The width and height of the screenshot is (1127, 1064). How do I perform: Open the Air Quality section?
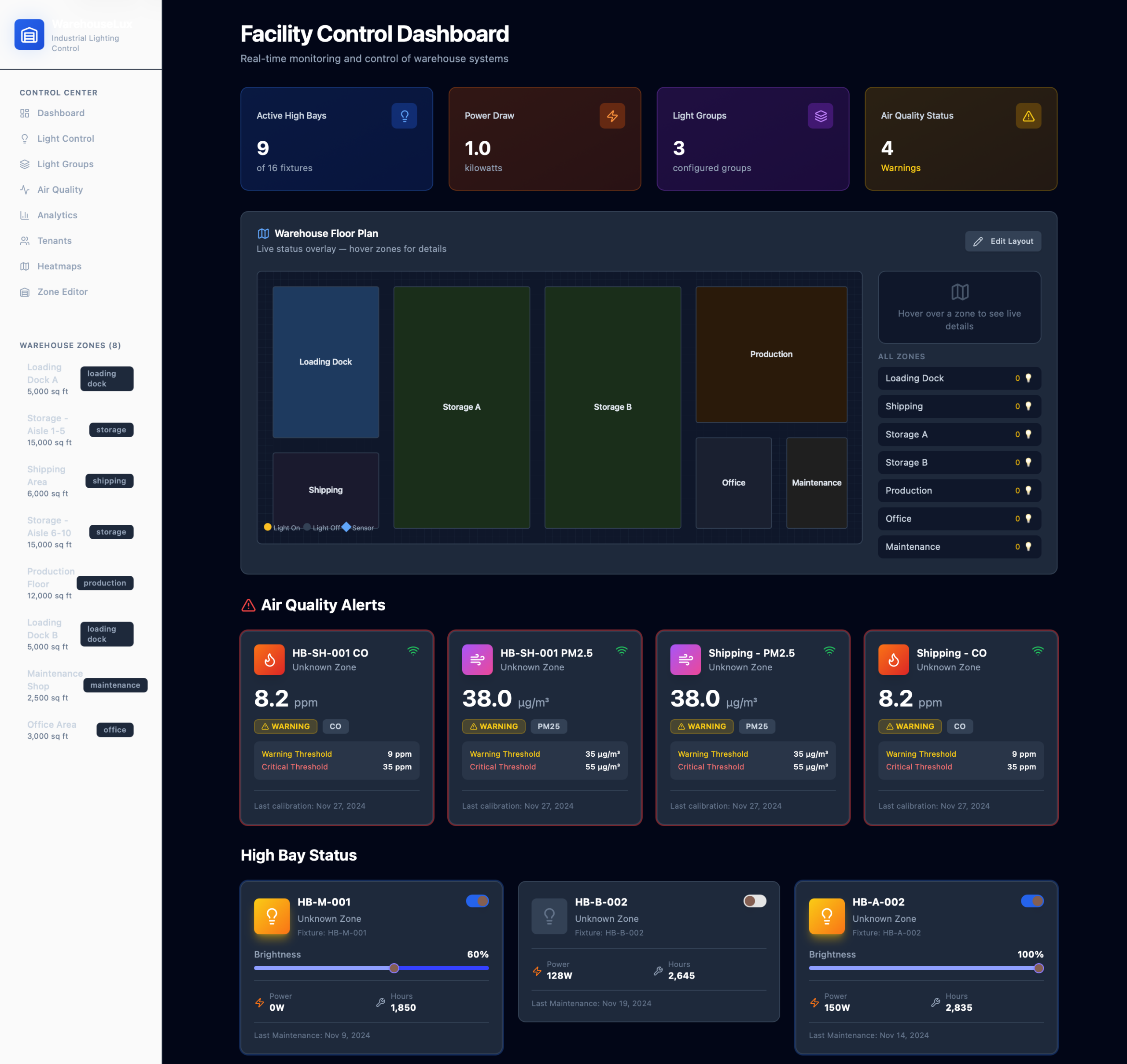81,190
